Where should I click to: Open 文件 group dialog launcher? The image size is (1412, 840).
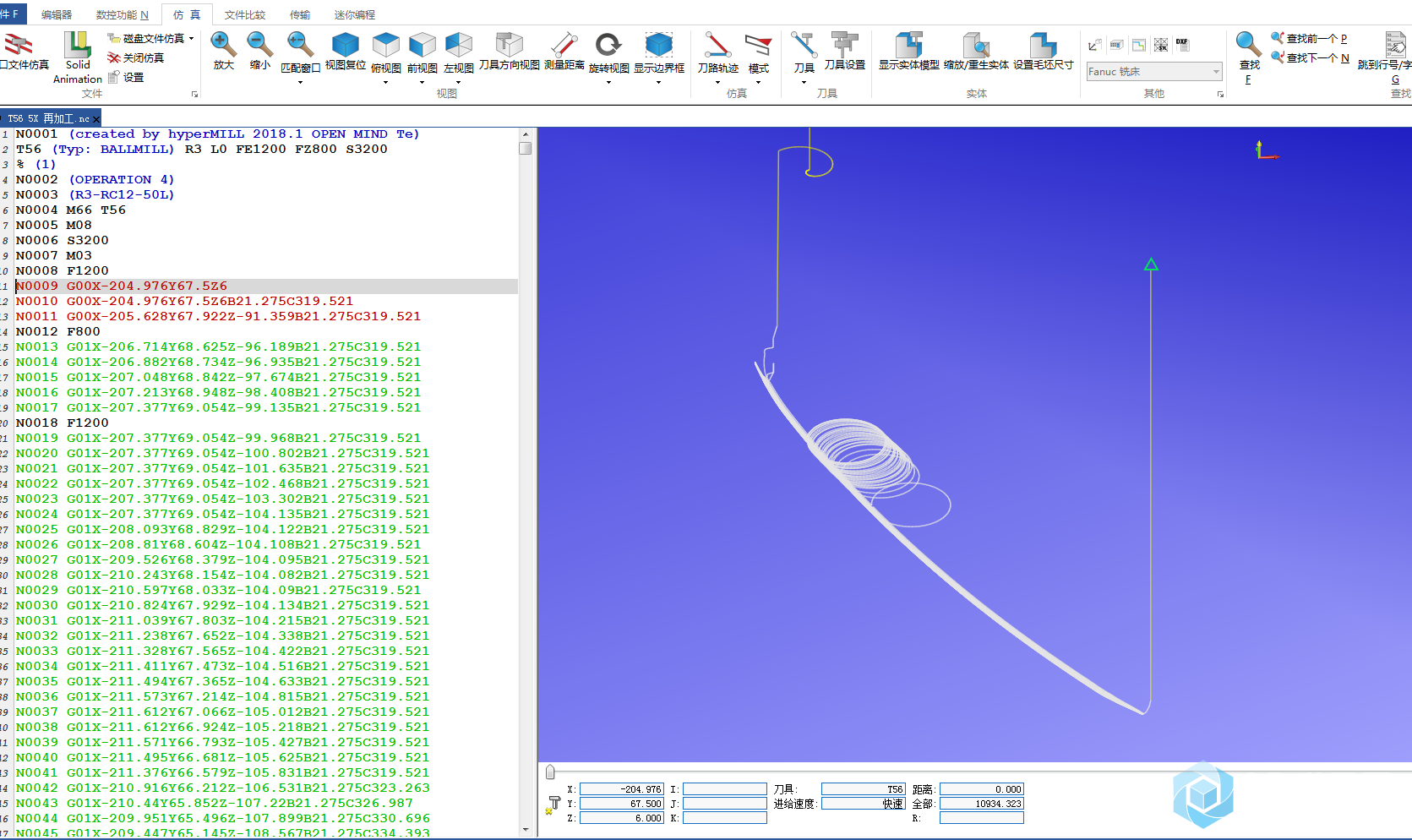coord(194,95)
